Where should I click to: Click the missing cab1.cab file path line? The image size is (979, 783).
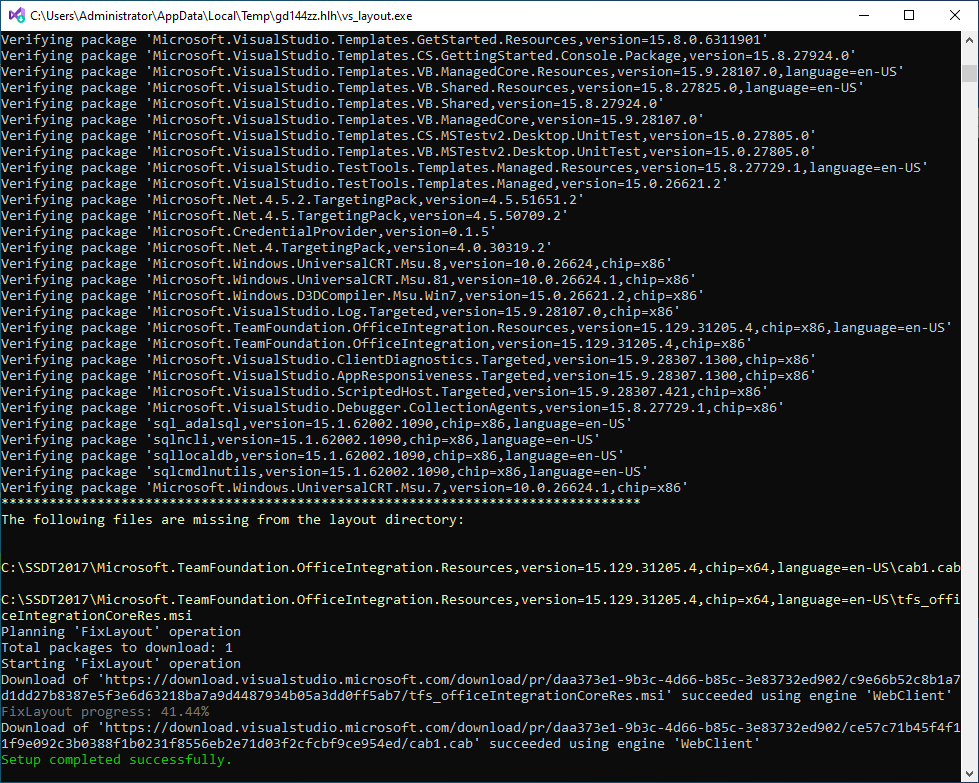481,568
